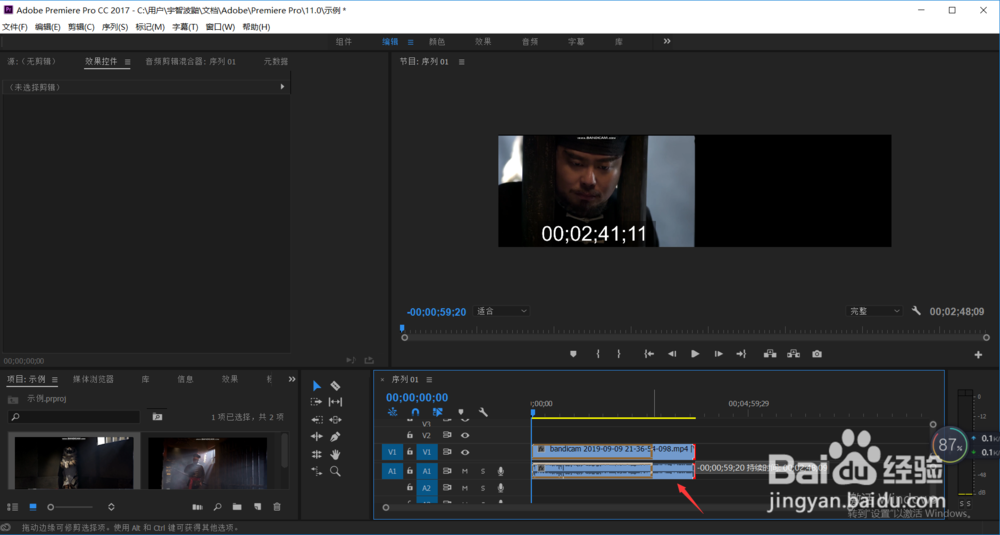The image size is (1000, 535).
Task: Switch to 媒体浏览器 tab
Action: point(93,379)
